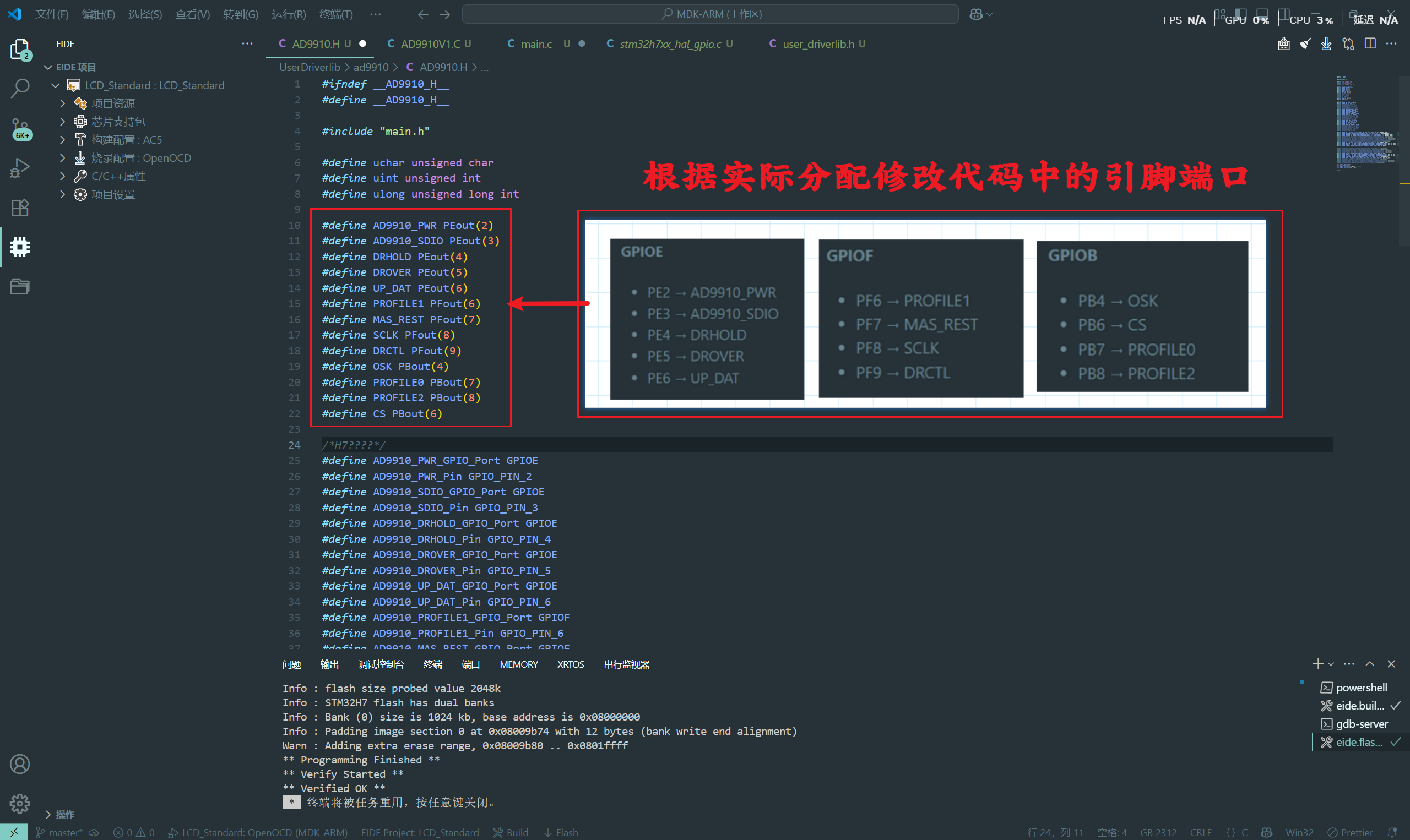Screen dimensions: 1410x840
Task: Click the Build icon in the editor toolbar
Action: pyautogui.click(x=1284, y=43)
